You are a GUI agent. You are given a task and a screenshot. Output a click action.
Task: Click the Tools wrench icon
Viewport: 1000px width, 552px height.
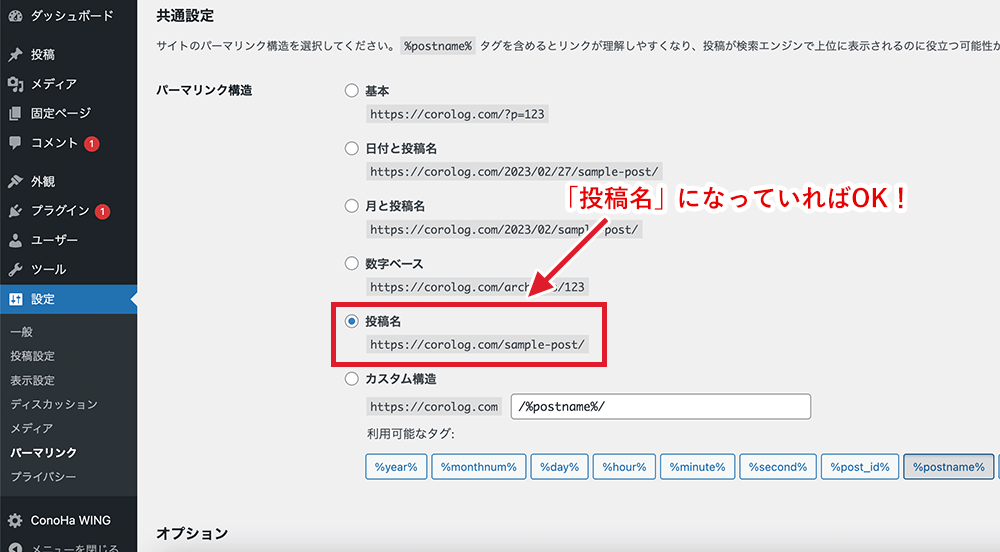coord(15,270)
